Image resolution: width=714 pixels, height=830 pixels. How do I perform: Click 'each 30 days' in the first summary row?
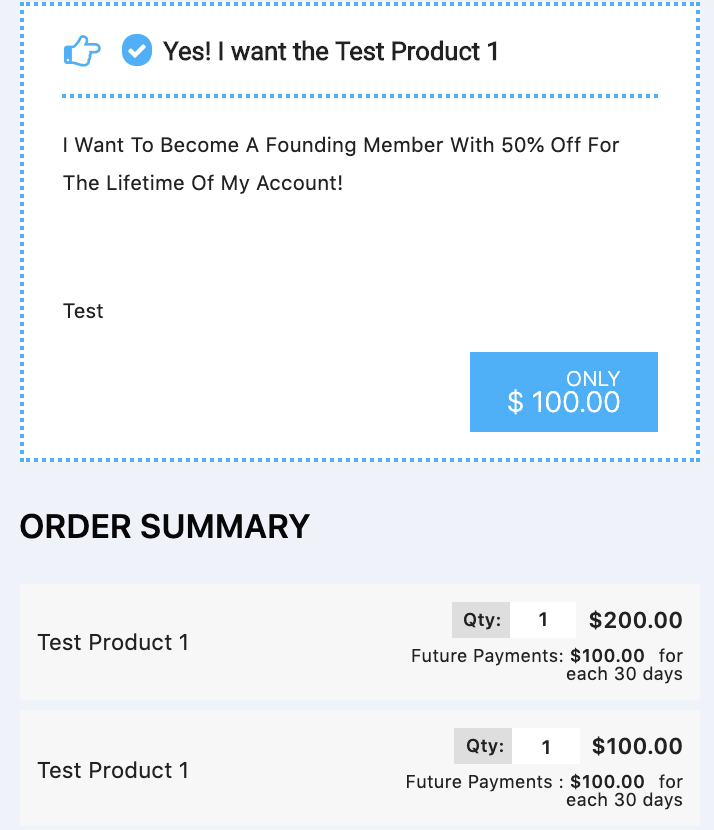[x=624, y=674]
